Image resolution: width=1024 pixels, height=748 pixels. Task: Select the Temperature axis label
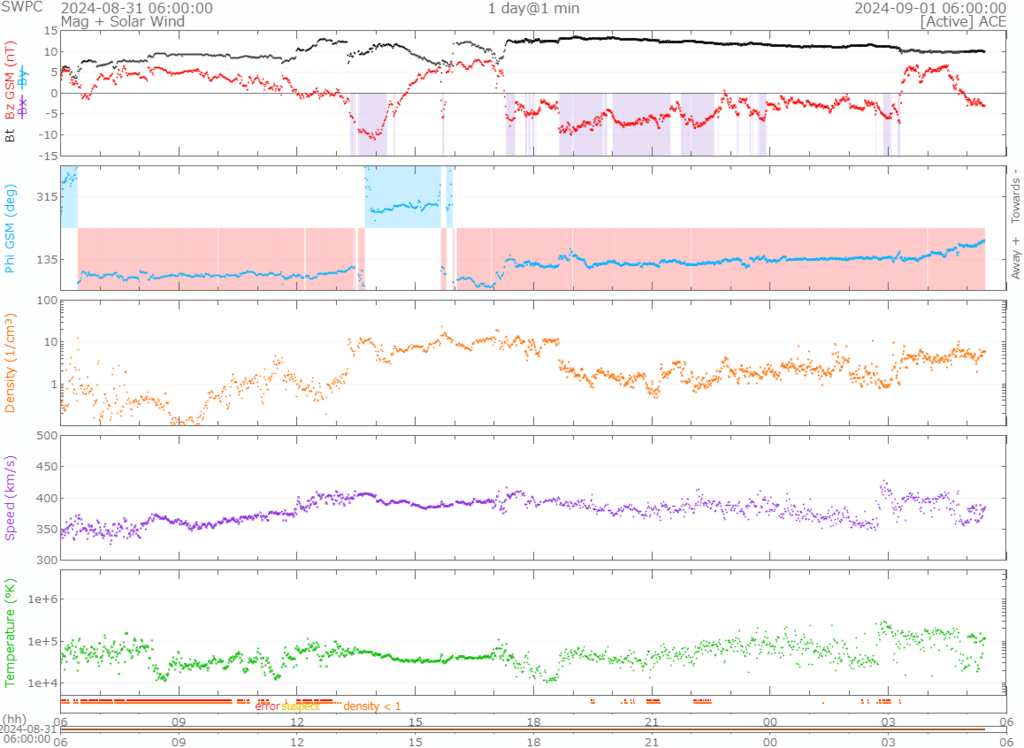point(11,627)
